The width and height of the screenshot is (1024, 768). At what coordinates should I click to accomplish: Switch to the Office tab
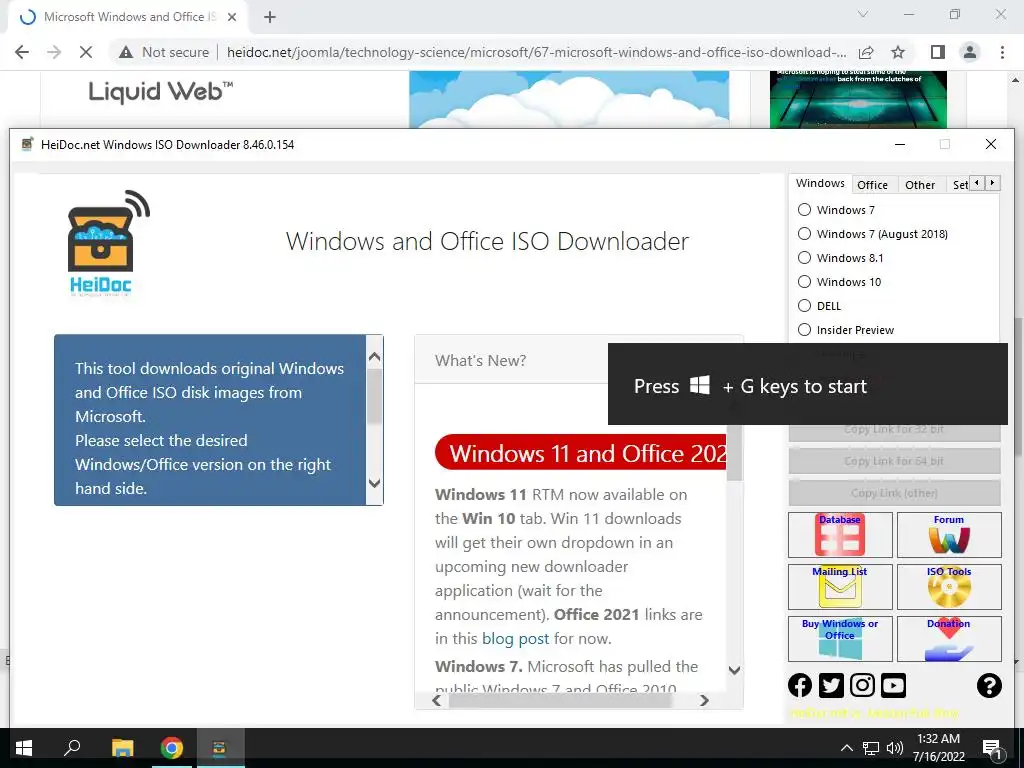point(872,185)
